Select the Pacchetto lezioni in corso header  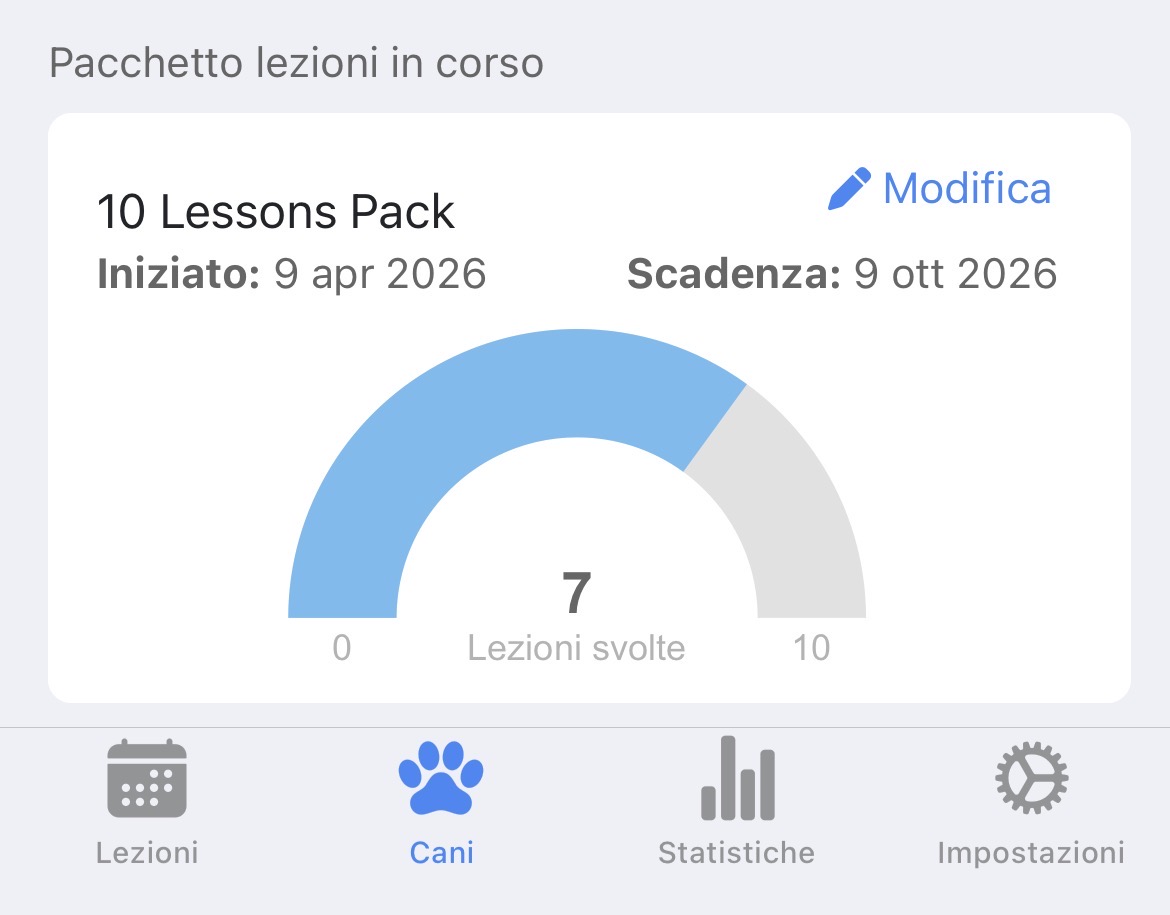pyautogui.click(x=296, y=62)
